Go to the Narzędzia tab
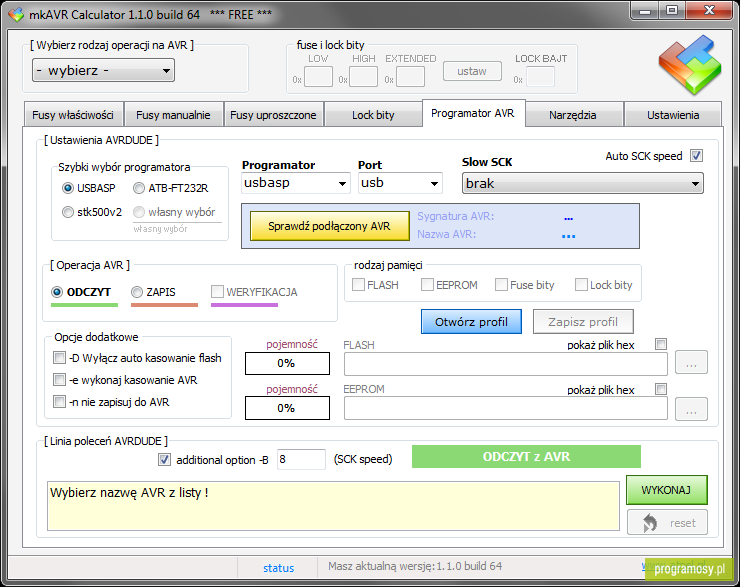740x587 pixels. [x=572, y=115]
